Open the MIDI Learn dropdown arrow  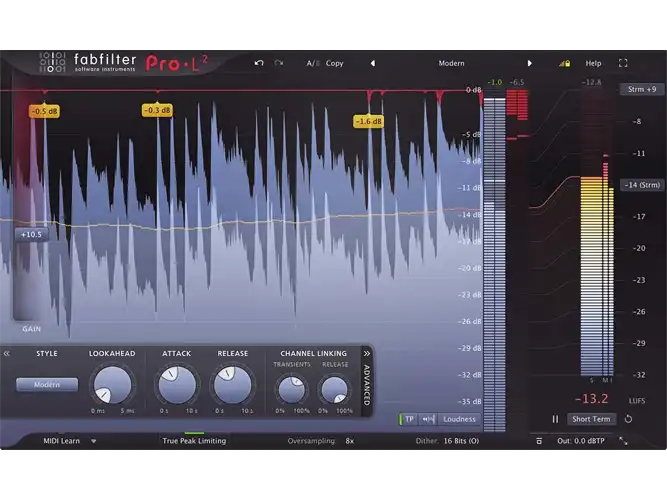94,441
